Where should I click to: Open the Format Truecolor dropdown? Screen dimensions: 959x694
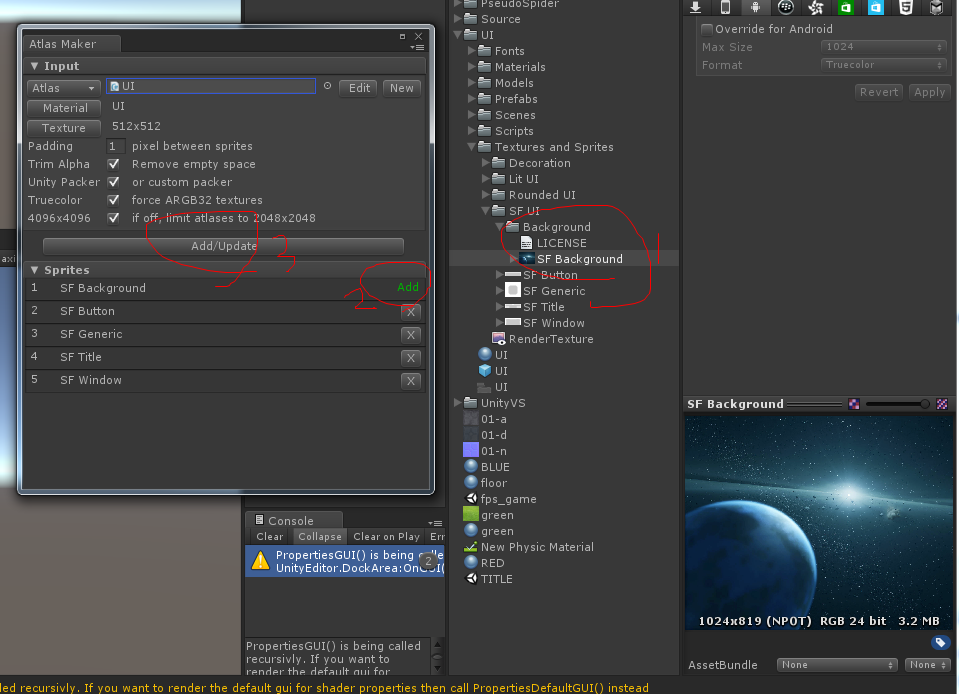tap(883, 64)
